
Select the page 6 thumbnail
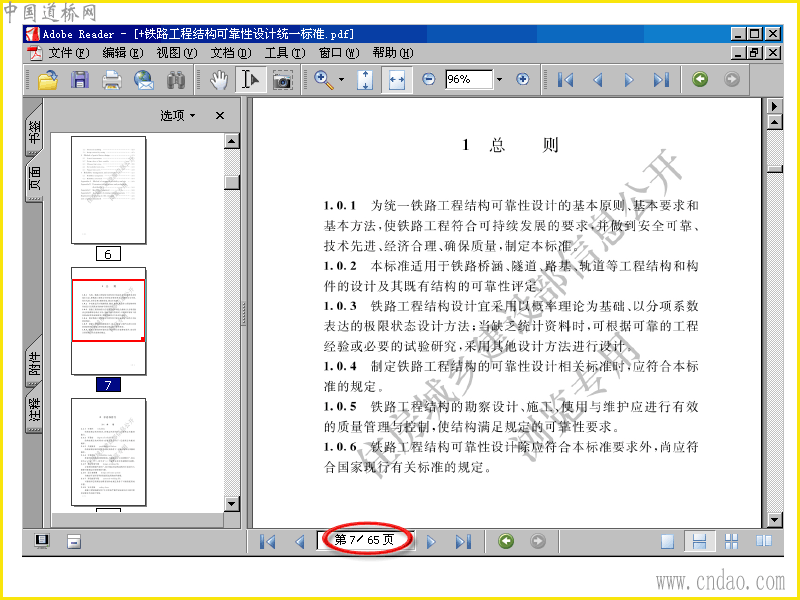[108, 190]
